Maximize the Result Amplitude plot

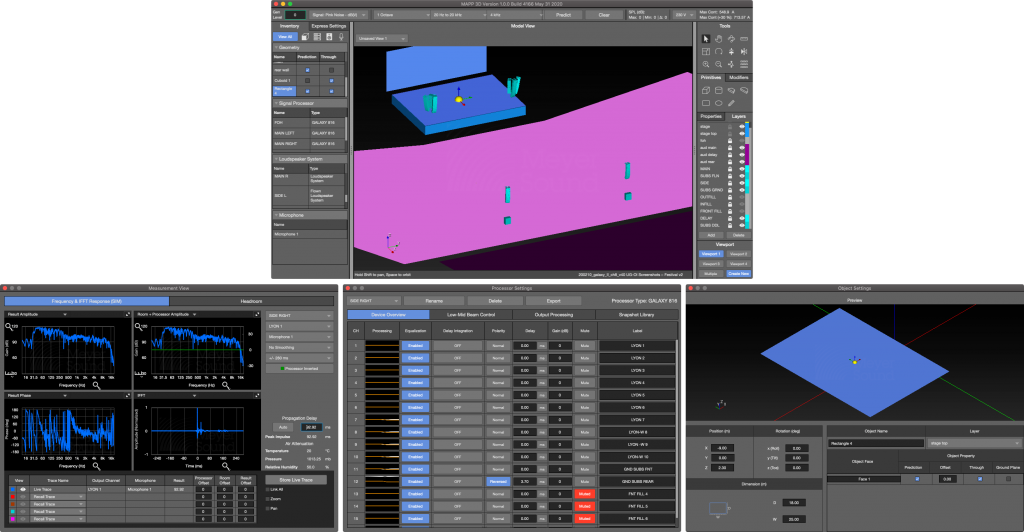(x=128, y=315)
